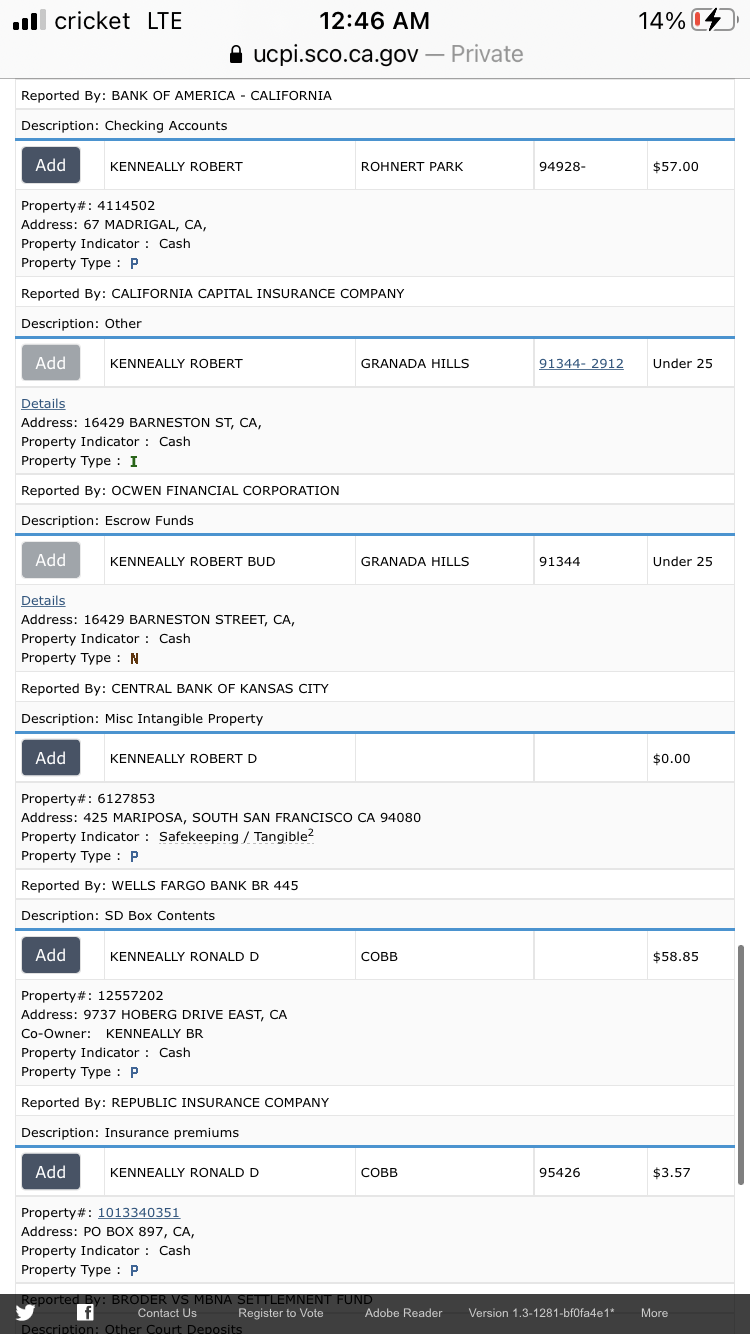The image size is (750, 1334).
Task: Select Under 25 amount in Robert Bud row
Action: pyautogui.click(x=683, y=561)
